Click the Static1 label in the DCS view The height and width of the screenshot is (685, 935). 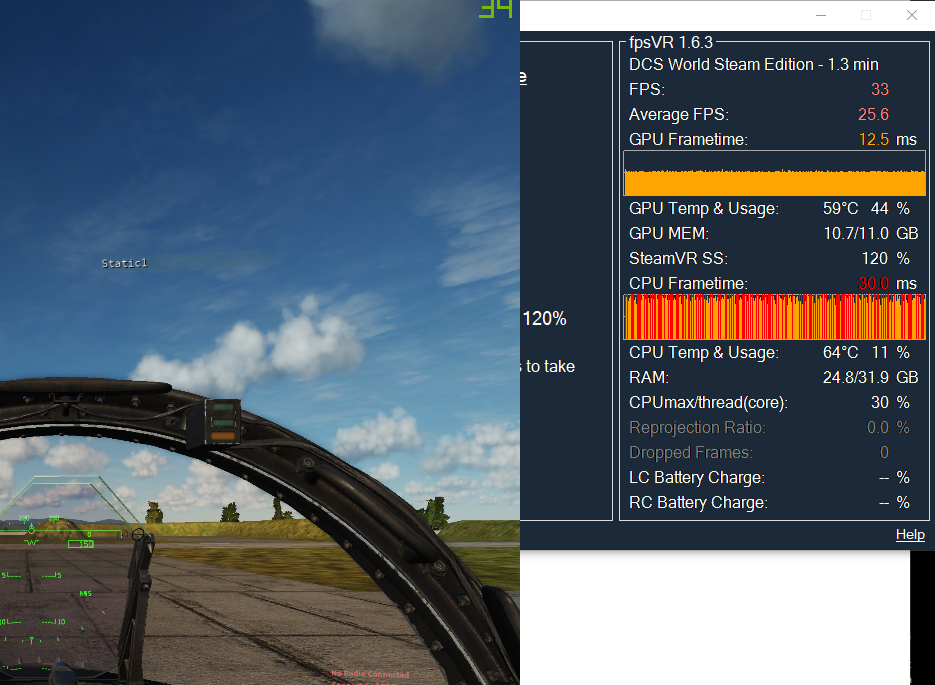click(x=124, y=263)
